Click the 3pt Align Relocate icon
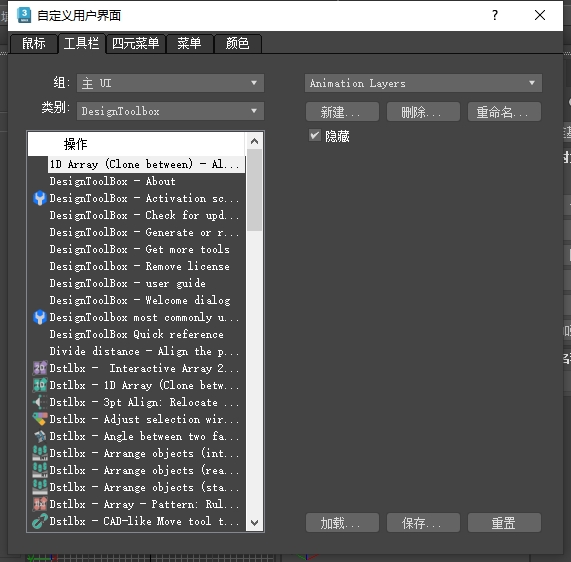The width and height of the screenshot is (571, 562). tap(40, 402)
